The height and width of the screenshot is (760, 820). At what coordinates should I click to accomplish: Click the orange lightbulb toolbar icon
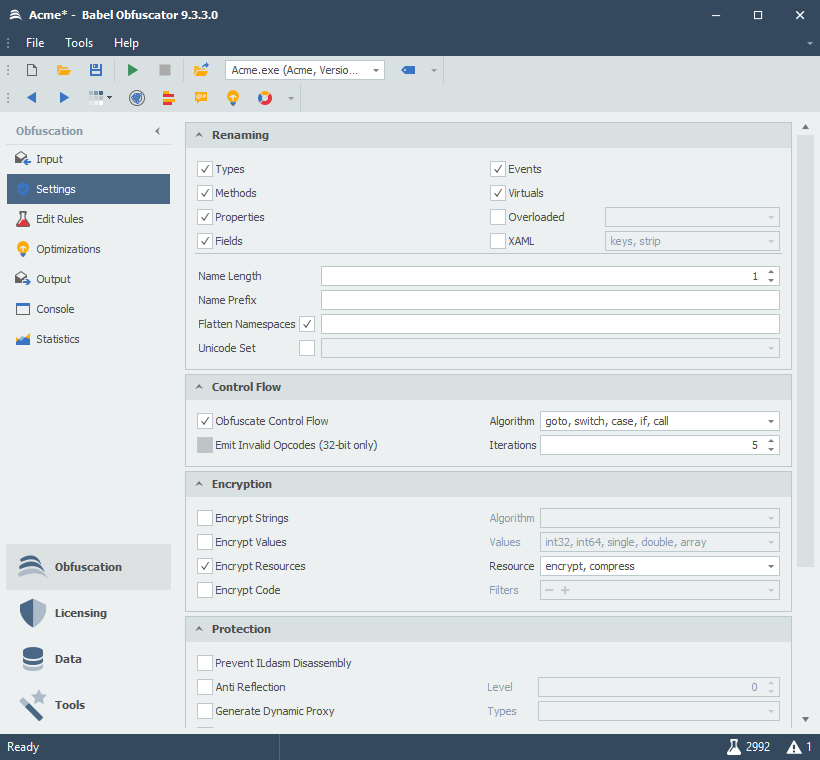coord(232,98)
